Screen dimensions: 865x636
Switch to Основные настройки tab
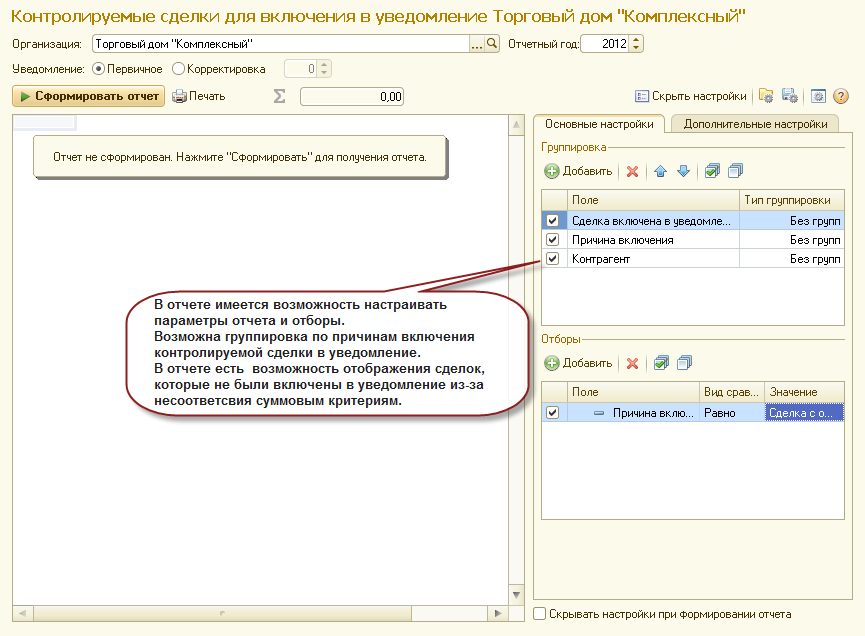pyautogui.click(x=599, y=124)
